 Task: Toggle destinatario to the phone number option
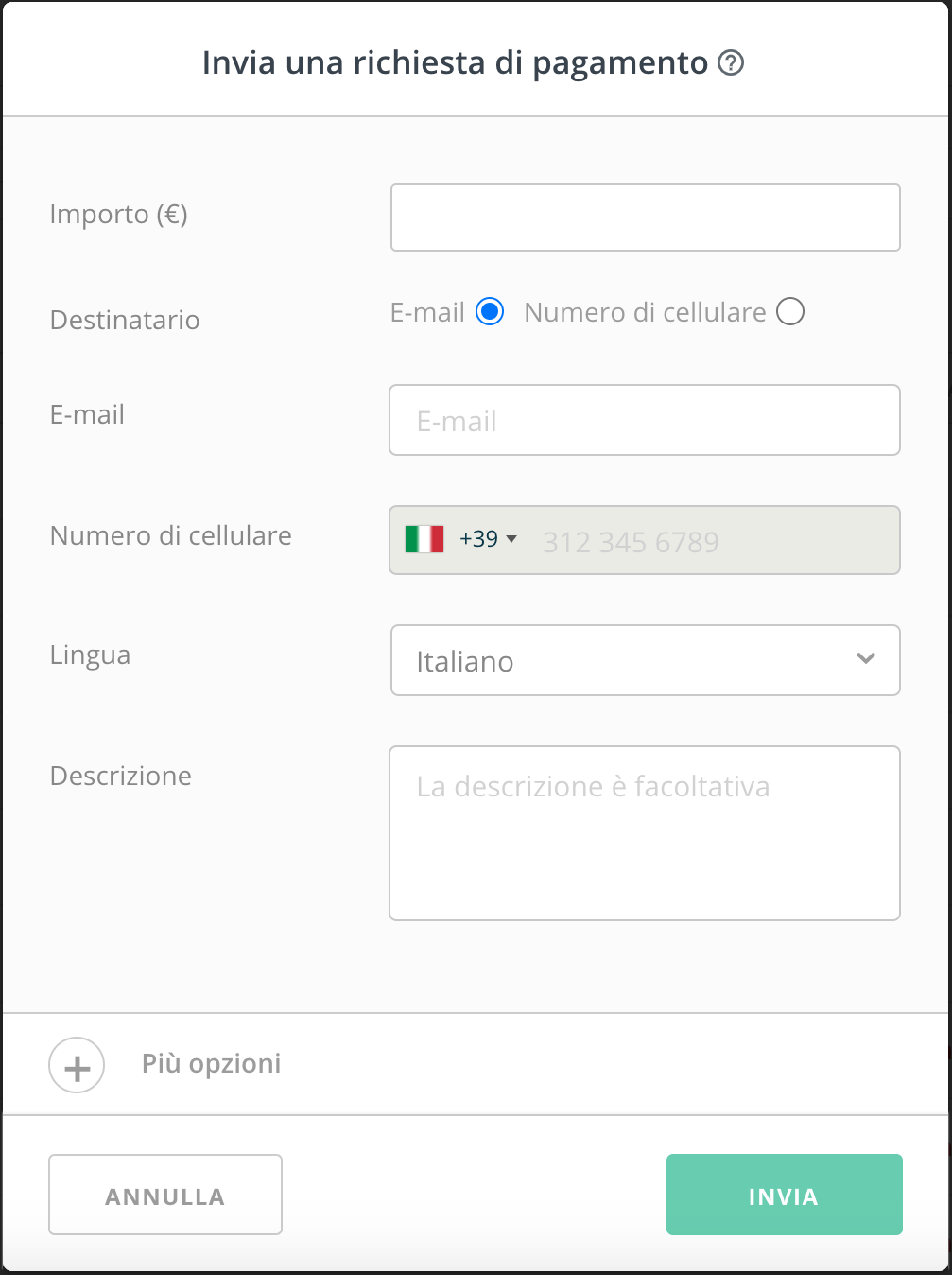click(790, 311)
